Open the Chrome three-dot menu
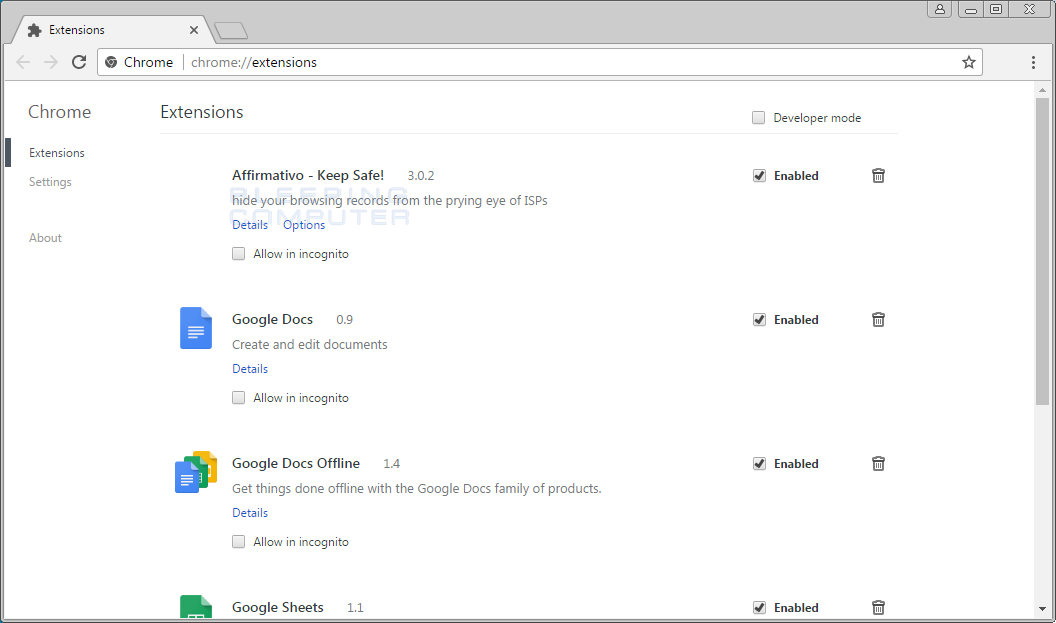This screenshot has height=623, width=1056. pyautogui.click(x=1033, y=63)
